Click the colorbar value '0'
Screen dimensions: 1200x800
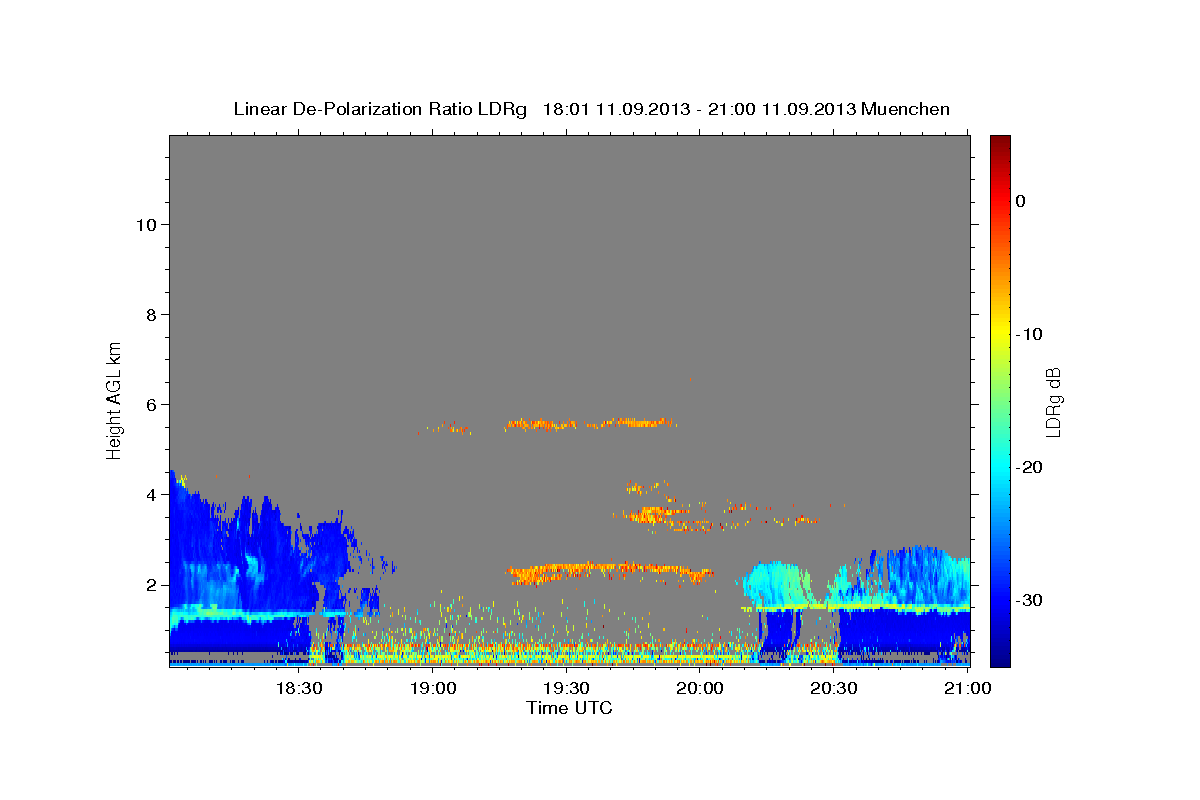coord(1020,201)
